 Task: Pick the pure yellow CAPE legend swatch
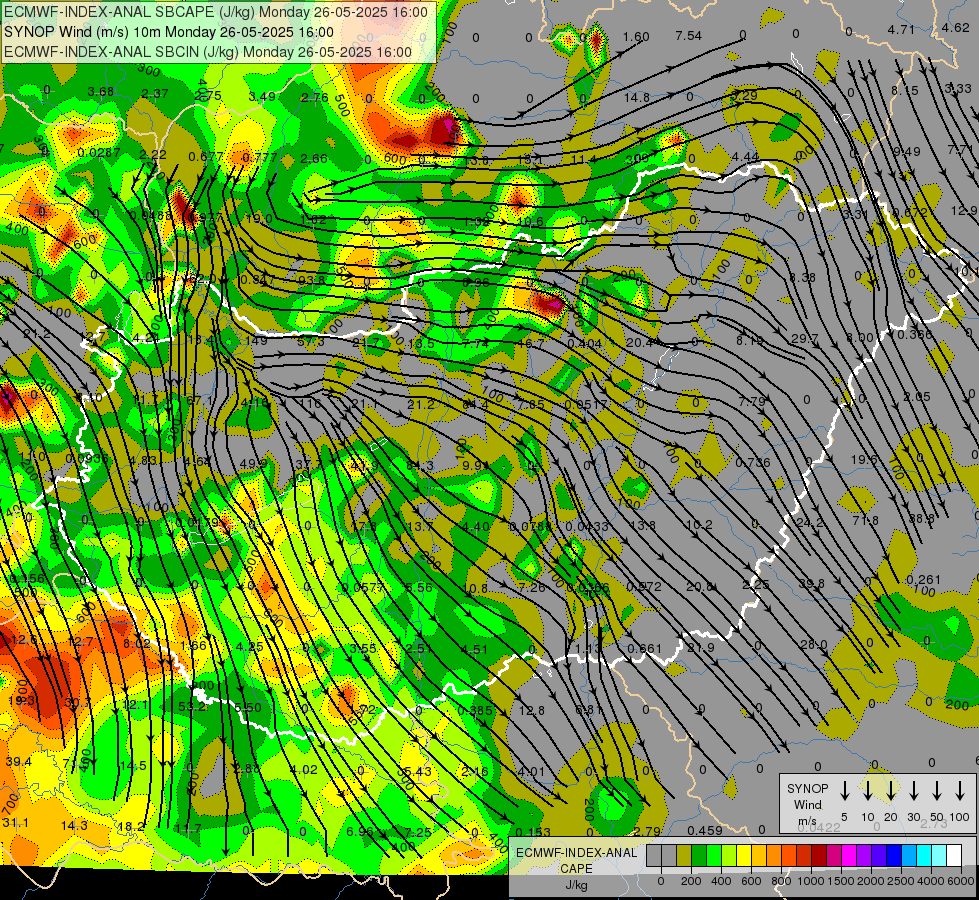pos(744,855)
